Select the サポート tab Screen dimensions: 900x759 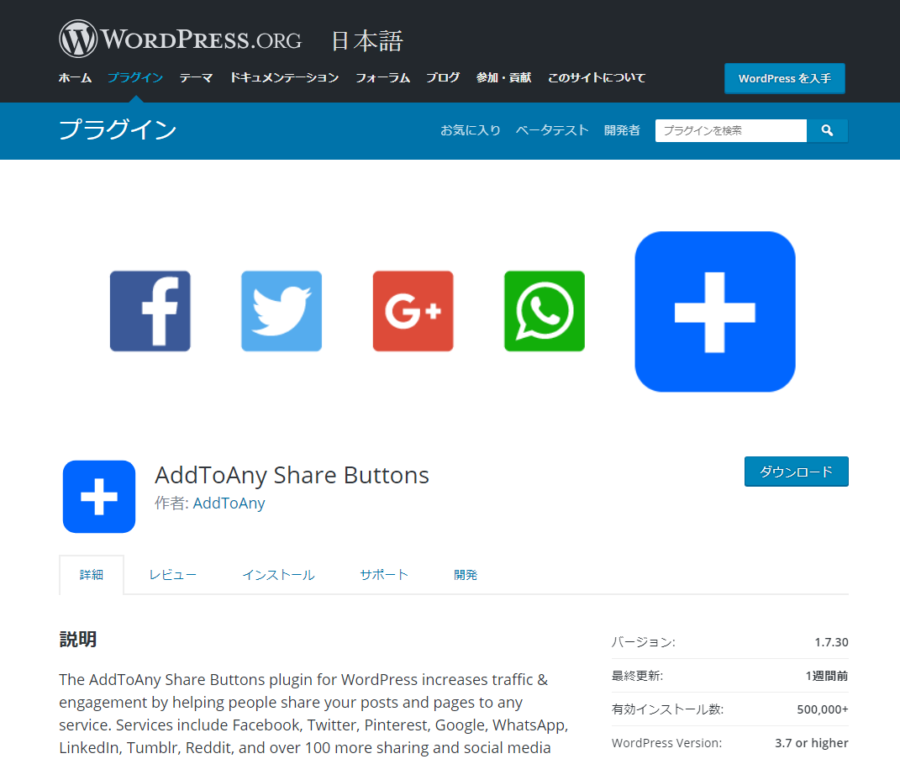tap(384, 574)
